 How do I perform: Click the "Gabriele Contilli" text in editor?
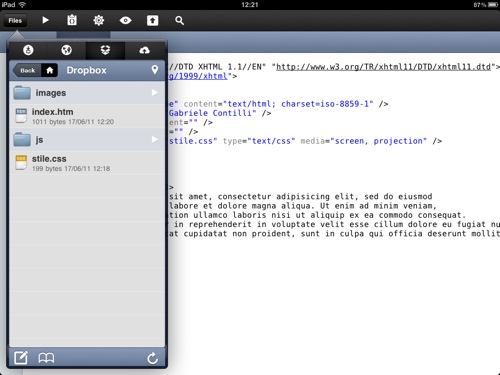[x=210, y=113]
